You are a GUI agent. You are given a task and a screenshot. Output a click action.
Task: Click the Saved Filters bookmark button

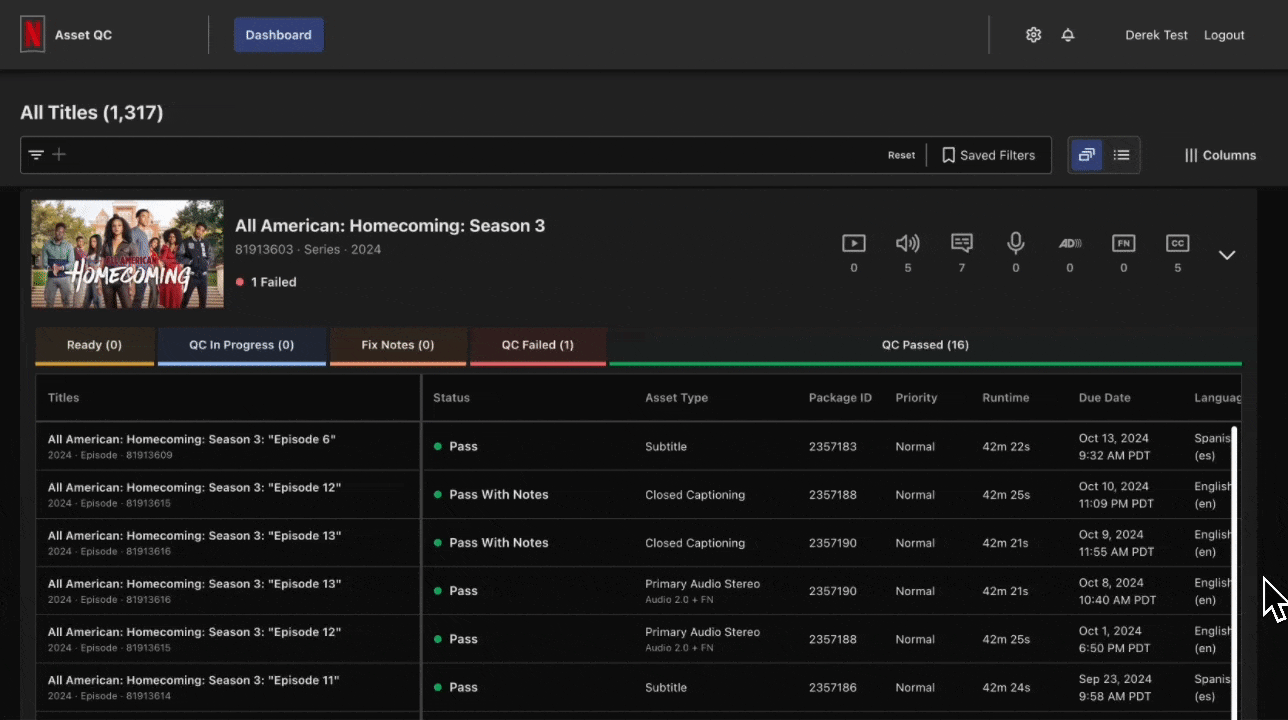tap(988, 155)
